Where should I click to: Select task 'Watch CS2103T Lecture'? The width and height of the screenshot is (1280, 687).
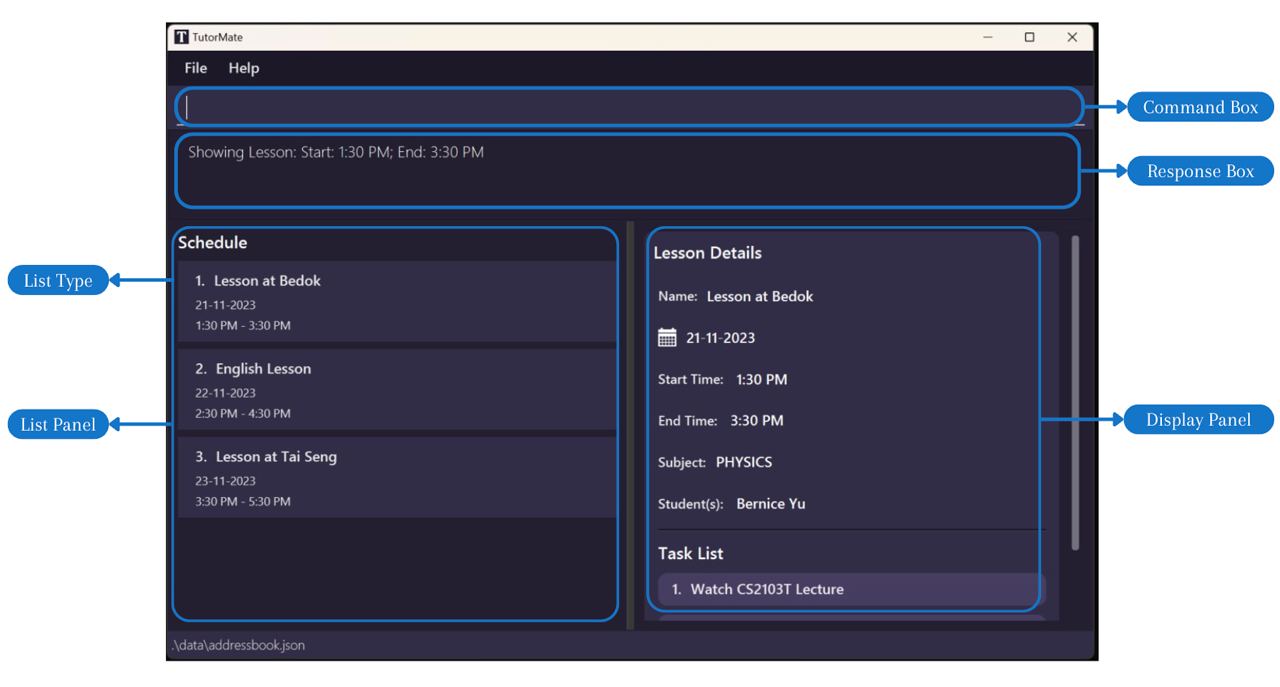852,589
